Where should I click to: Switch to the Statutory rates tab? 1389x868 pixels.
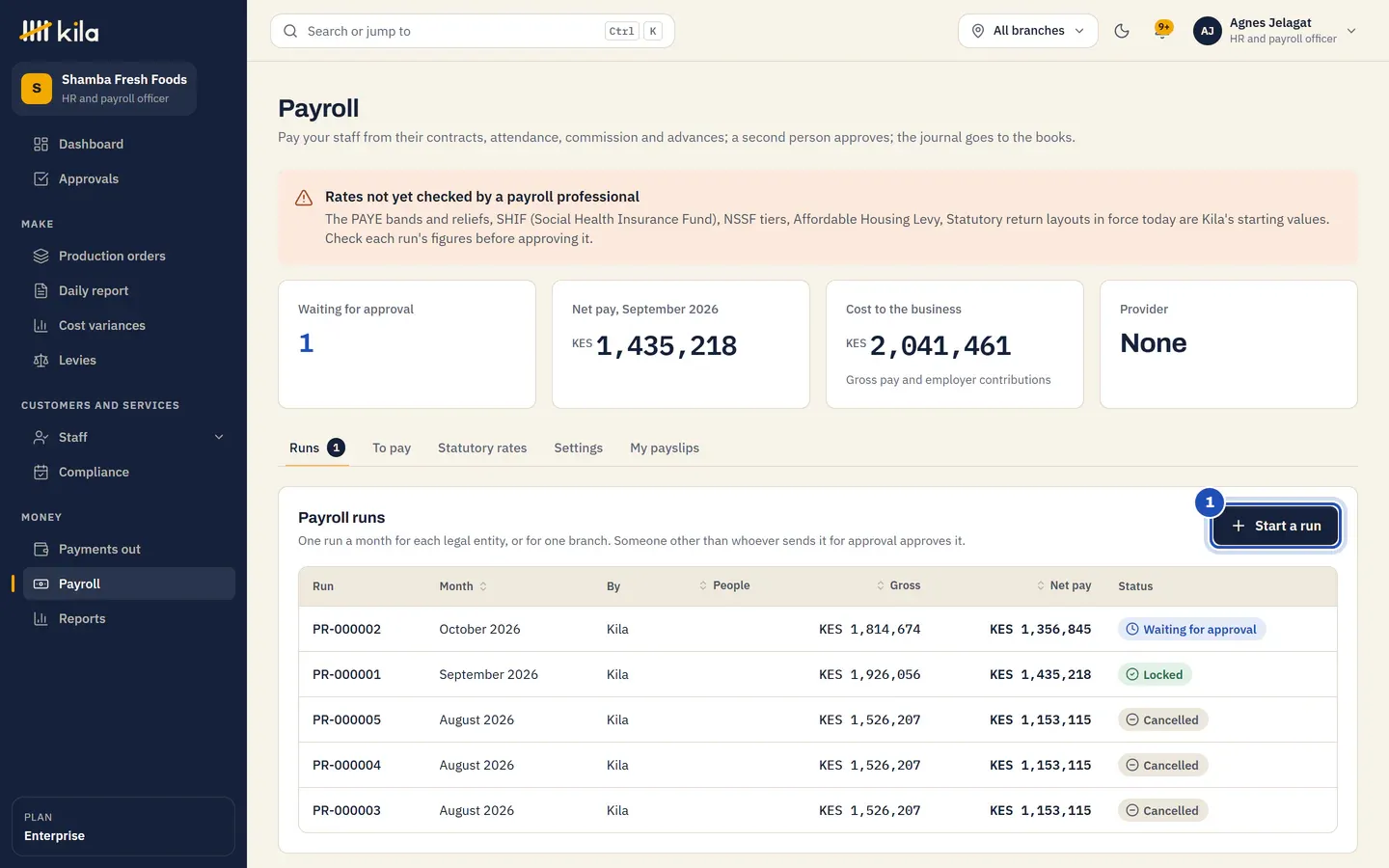click(482, 448)
